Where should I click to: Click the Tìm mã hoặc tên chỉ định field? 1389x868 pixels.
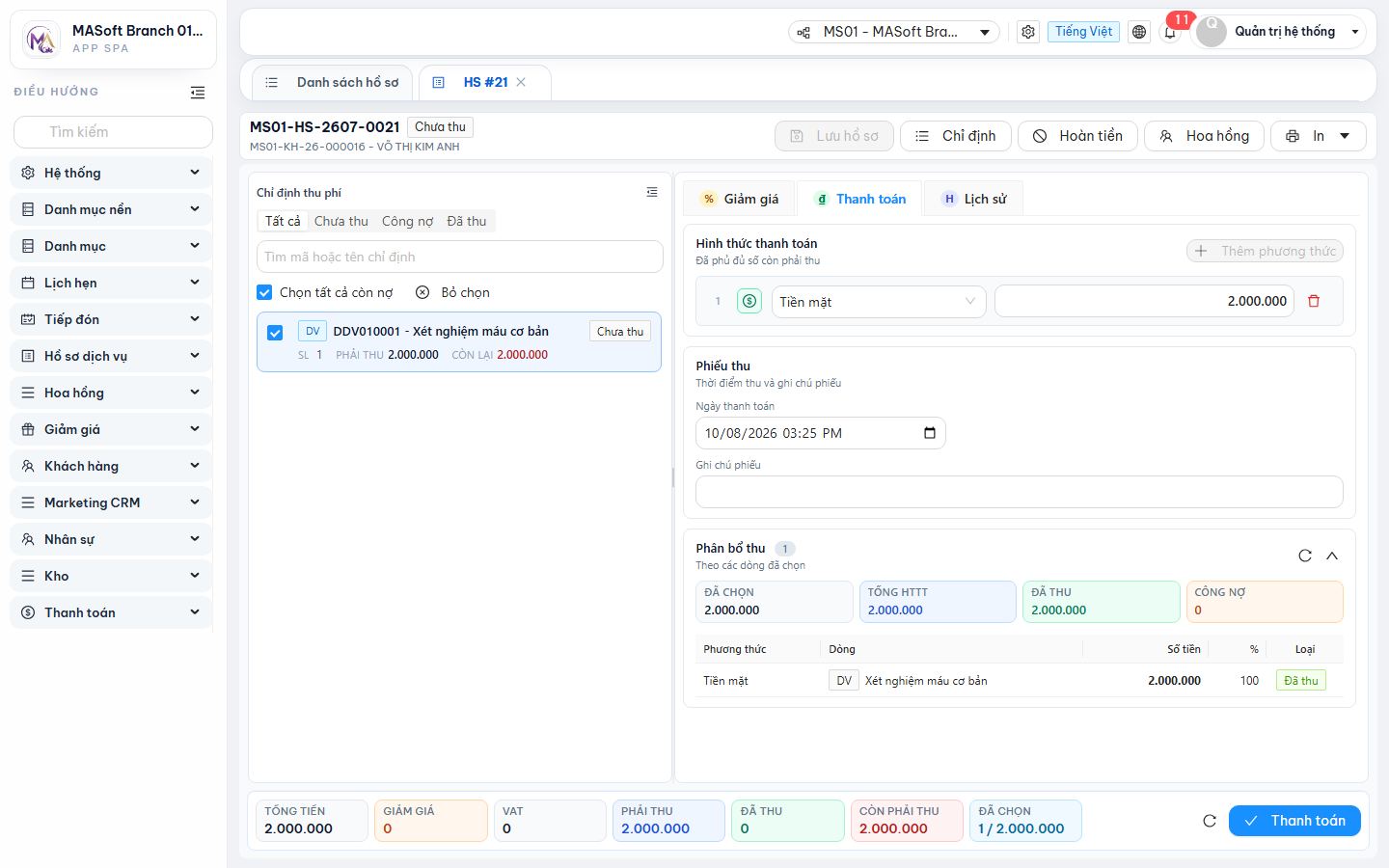pyautogui.click(x=459, y=257)
